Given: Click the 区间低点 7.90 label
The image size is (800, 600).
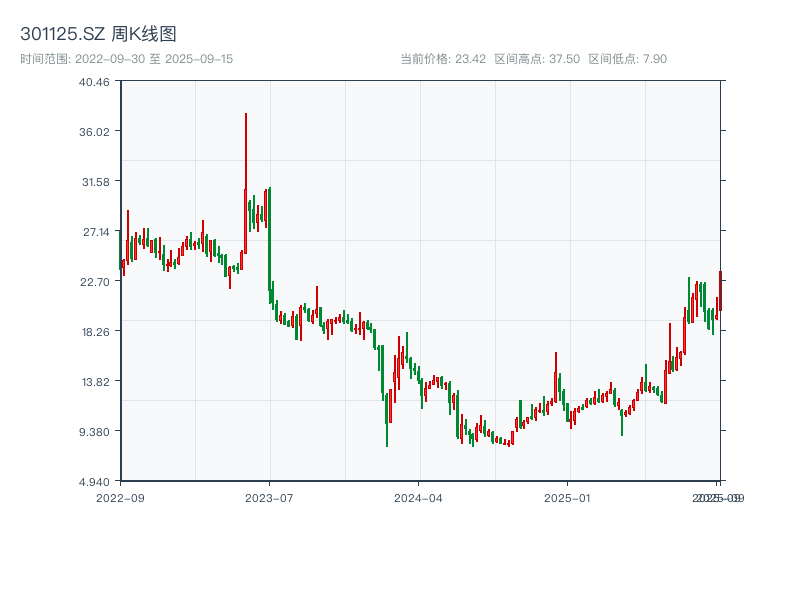Looking at the screenshot, I should pyautogui.click(x=627, y=59).
